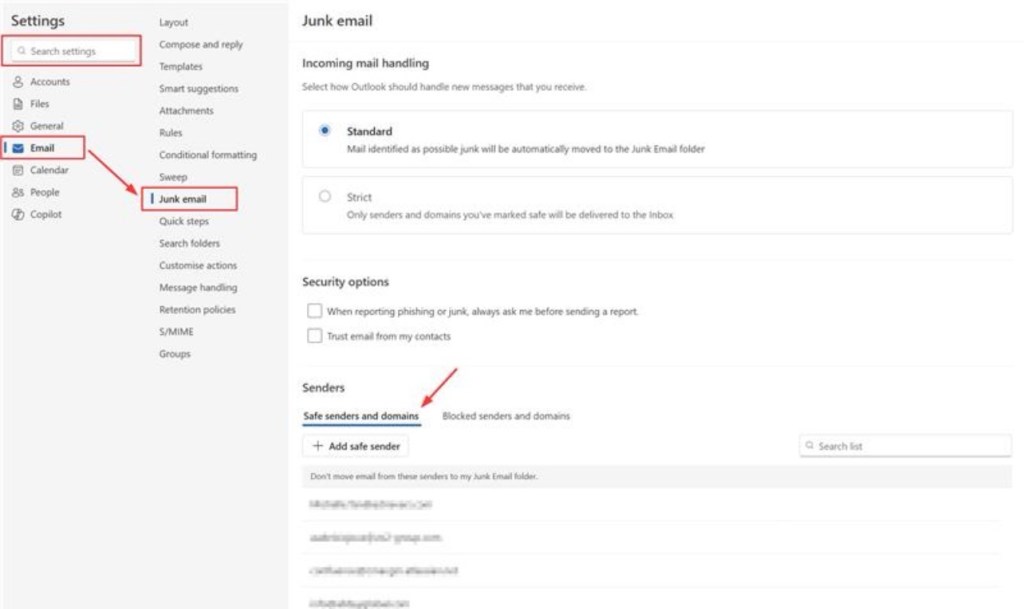Click the Calendar icon in sidebar
This screenshot has width=1024, height=609.
point(18,170)
